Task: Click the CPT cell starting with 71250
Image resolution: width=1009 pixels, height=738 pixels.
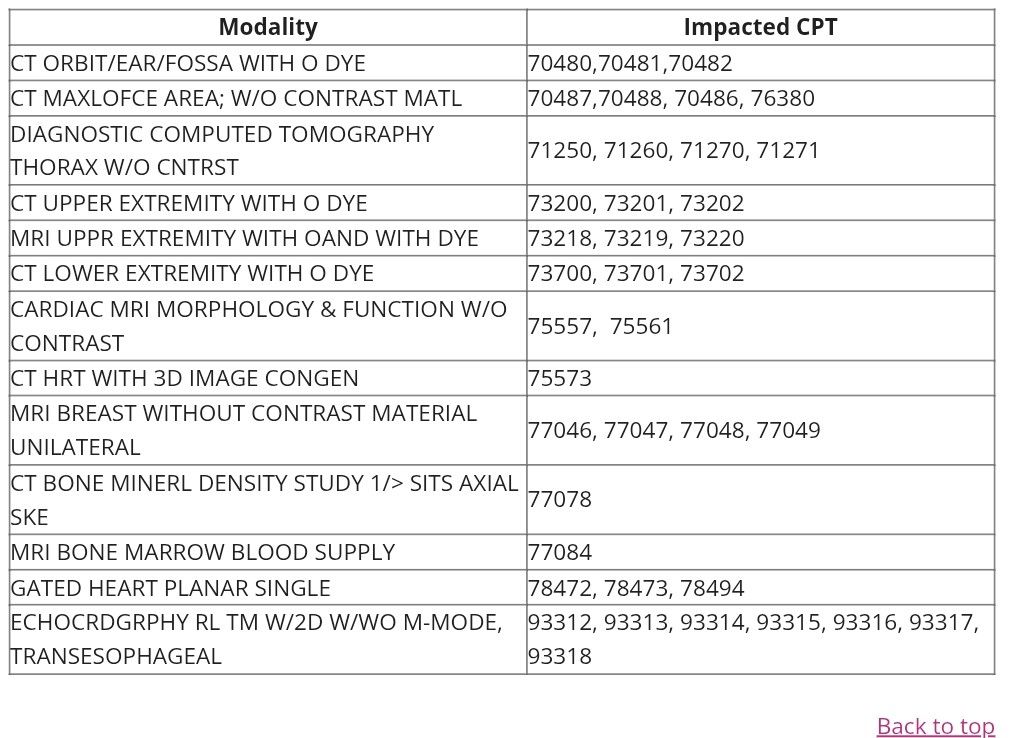Action: pyautogui.click(x=673, y=150)
